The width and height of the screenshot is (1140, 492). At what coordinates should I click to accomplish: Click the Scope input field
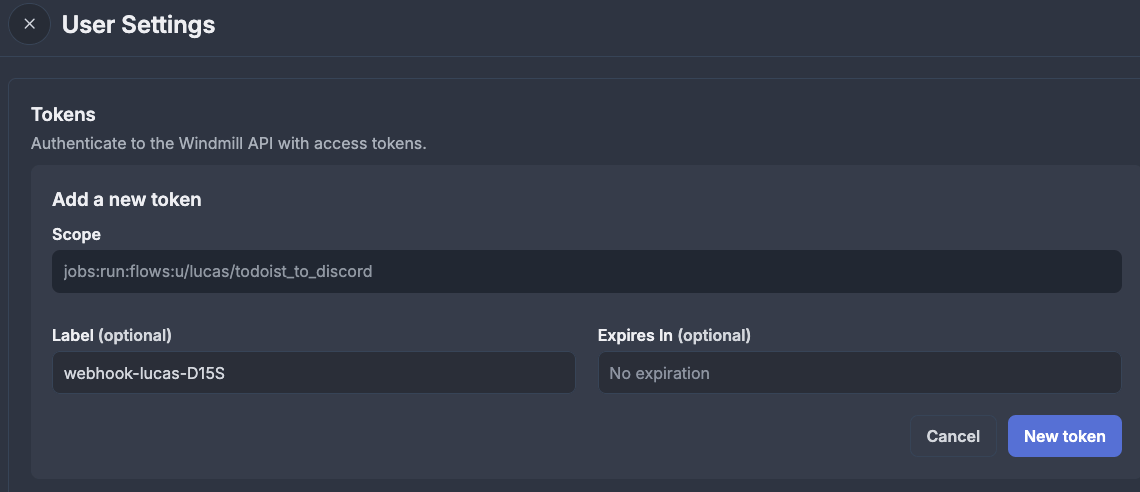(x=586, y=271)
